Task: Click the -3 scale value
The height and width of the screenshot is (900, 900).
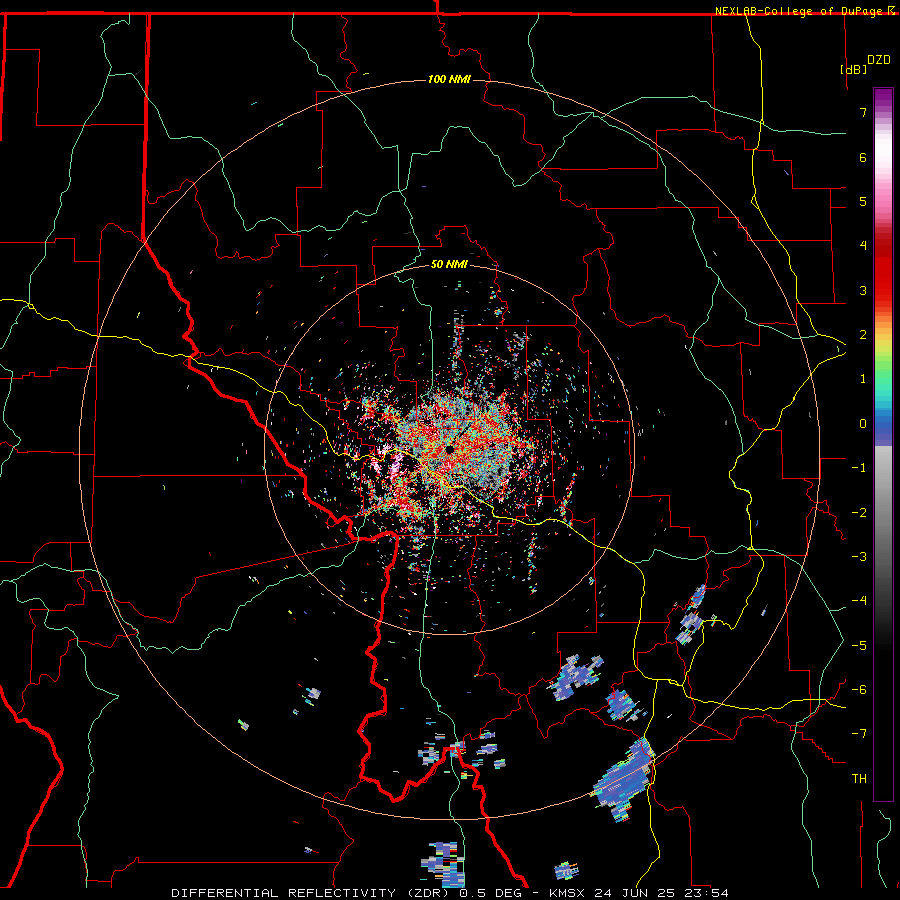Action: click(859, 556)
